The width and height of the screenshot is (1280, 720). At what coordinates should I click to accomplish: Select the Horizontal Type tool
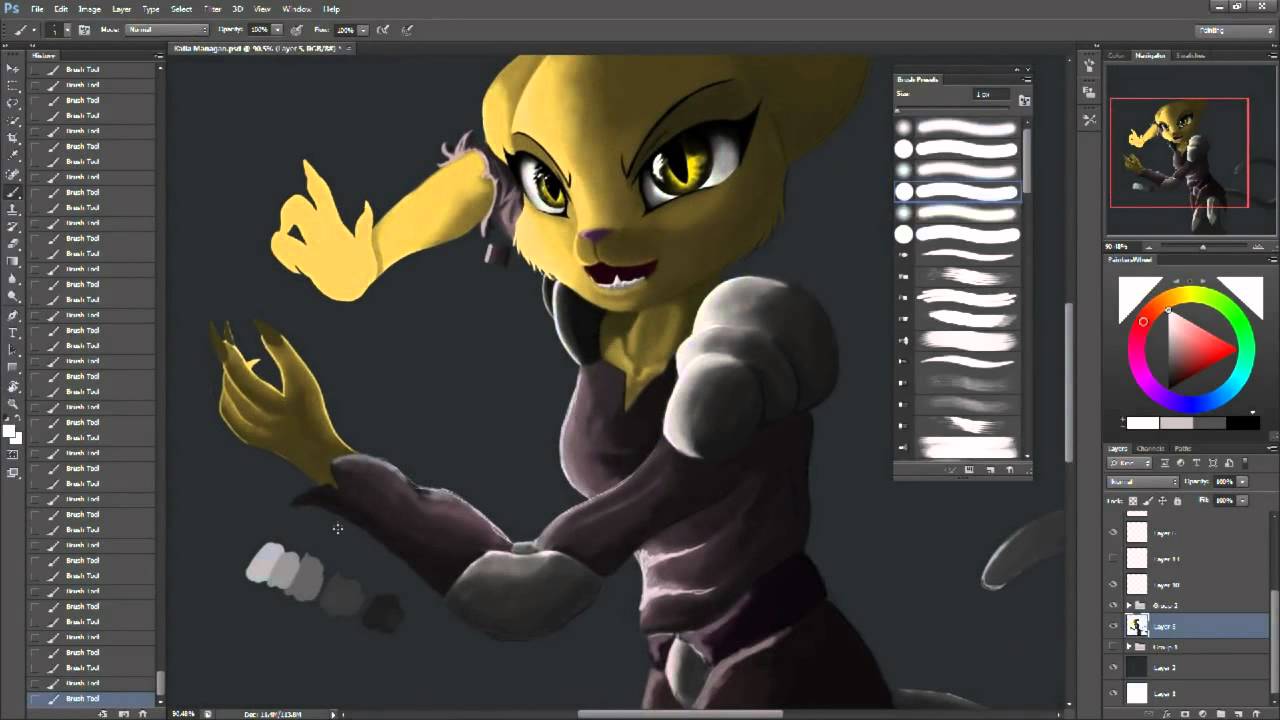click(13, 331)
